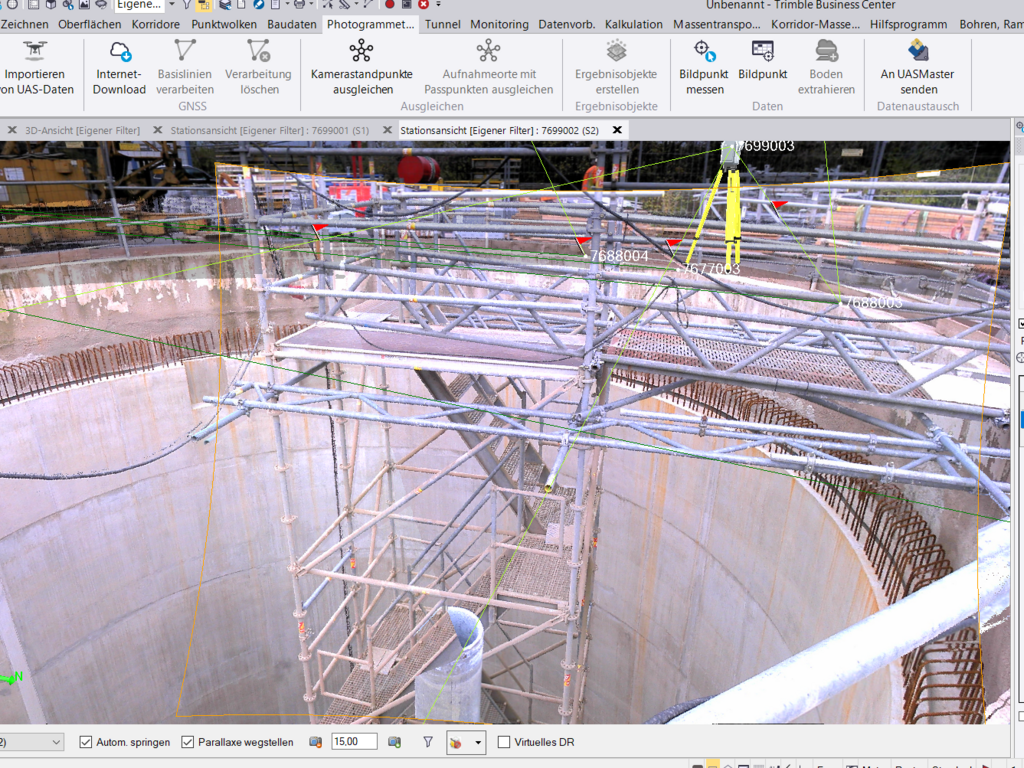The height and width of the screenshot is (768, 1024).
Task: Select point label 7677003 in the view
Action: (711, 269)
